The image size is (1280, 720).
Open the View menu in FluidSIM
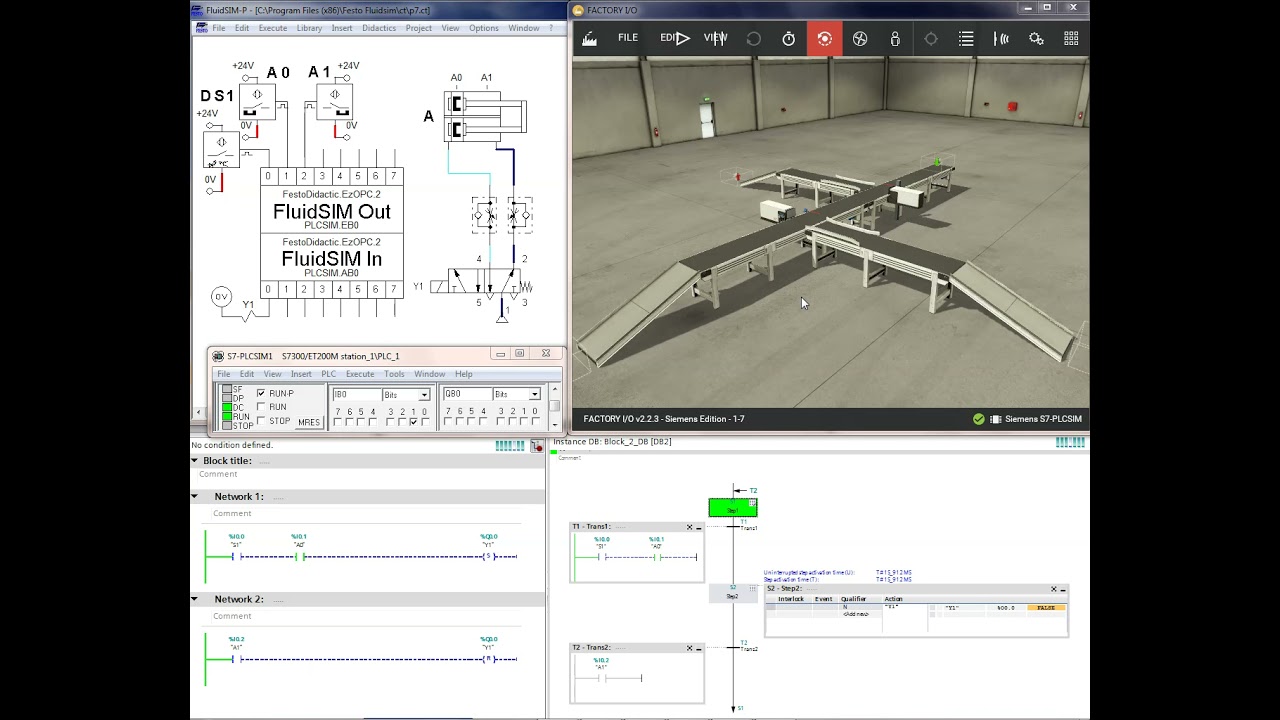point(451,28)
